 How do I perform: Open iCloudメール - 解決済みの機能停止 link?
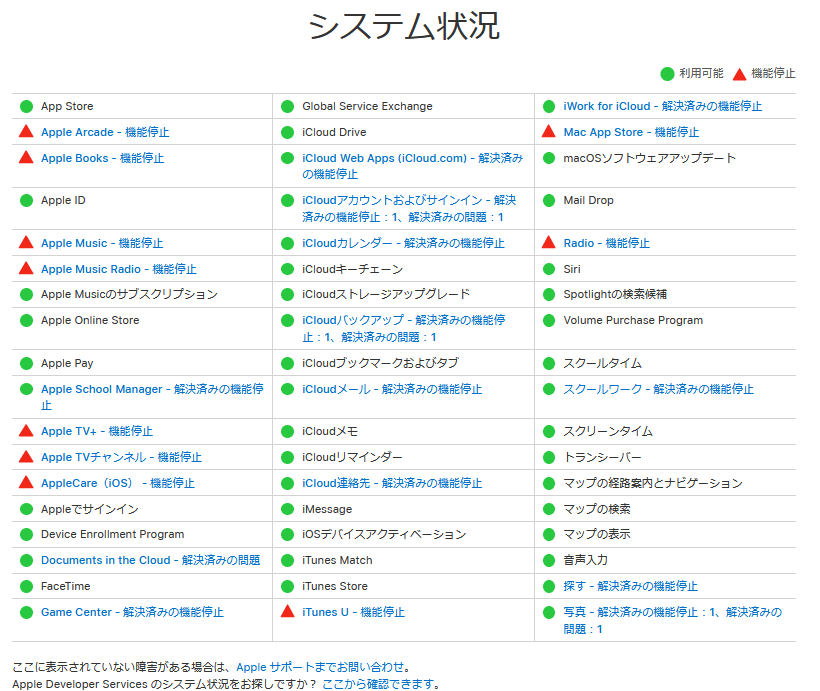(392, 389)
